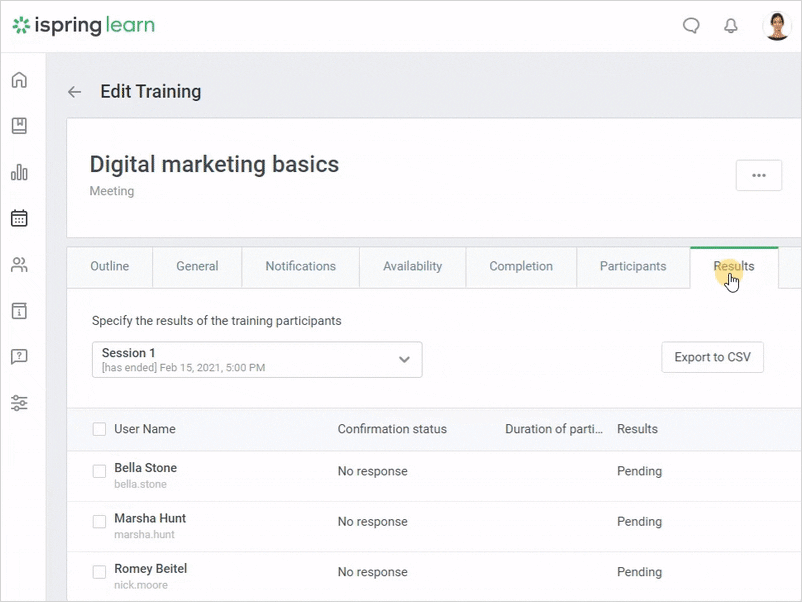Viewport: 802px width, 602px height.
Task: Switch to the Participants tab
Action: click(632, 266)
